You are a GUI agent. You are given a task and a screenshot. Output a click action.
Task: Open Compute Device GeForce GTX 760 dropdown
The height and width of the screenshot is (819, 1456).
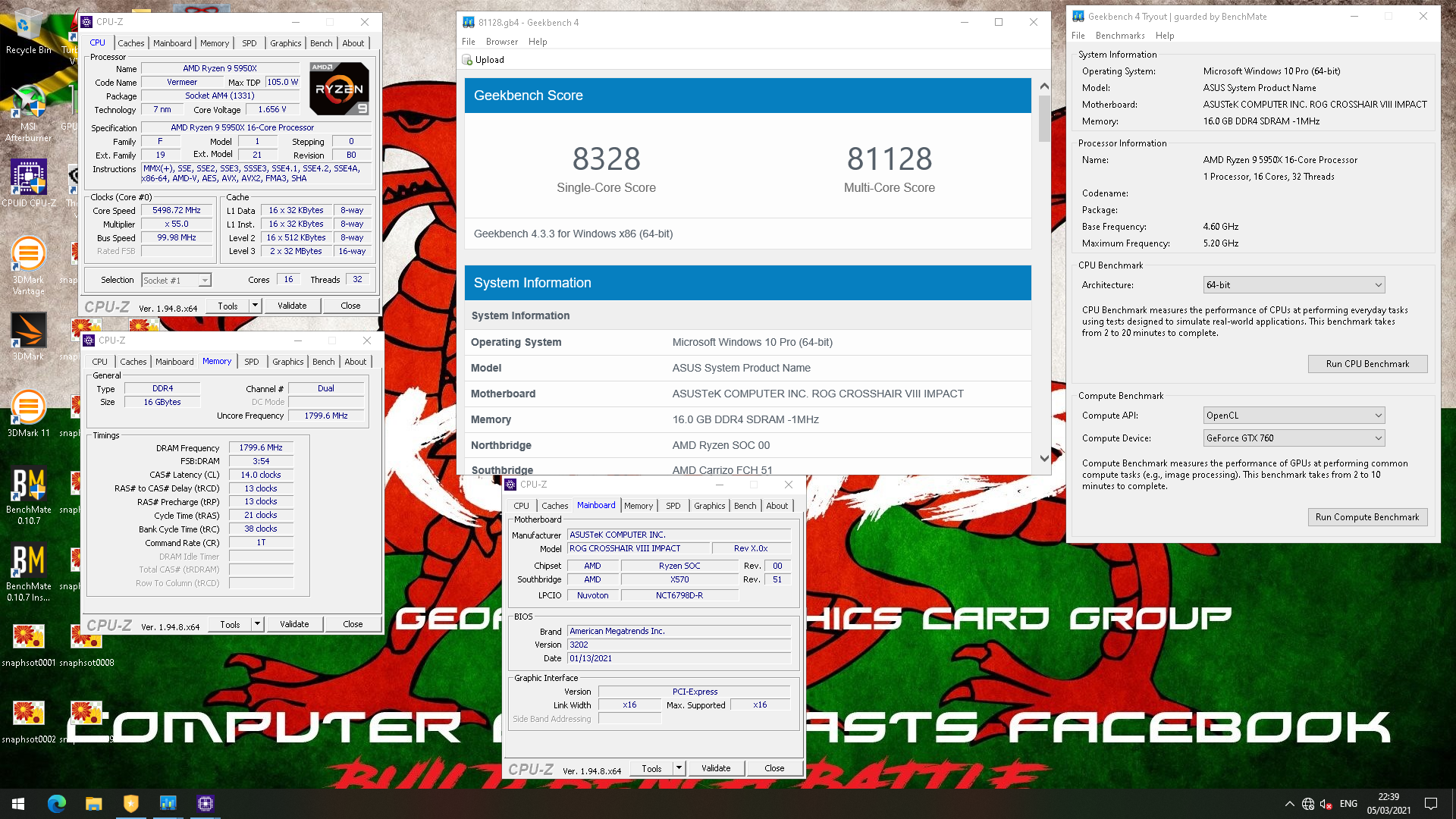[1294, 438]
